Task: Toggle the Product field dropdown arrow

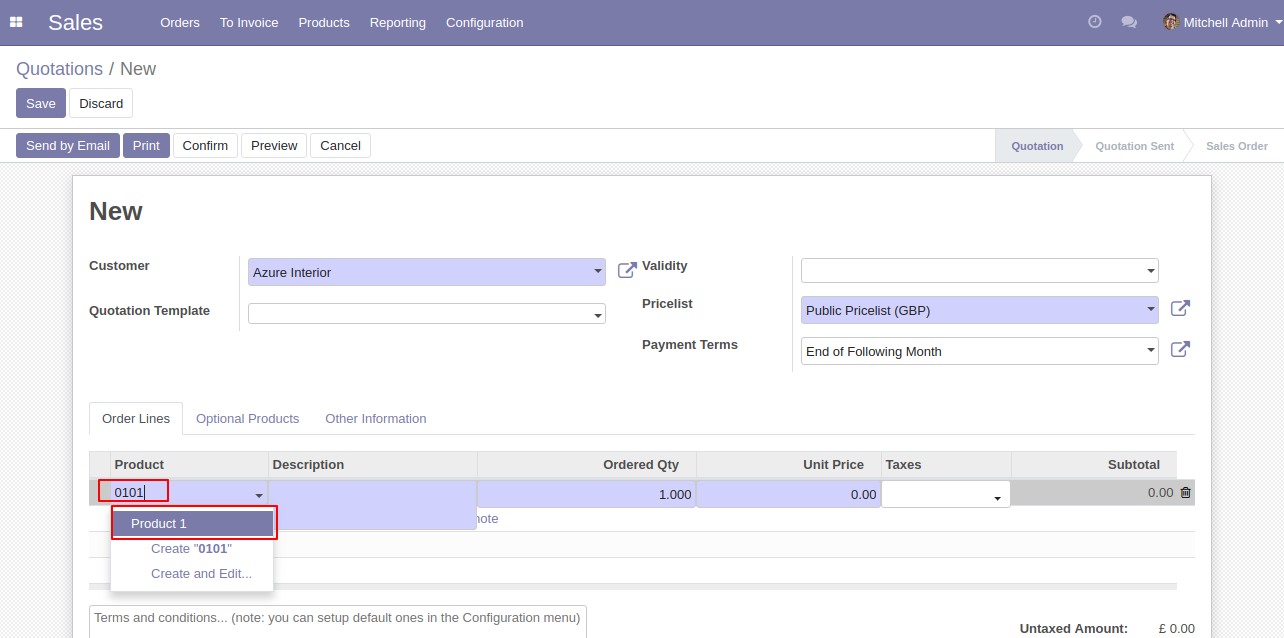Action: coord(259,495)
